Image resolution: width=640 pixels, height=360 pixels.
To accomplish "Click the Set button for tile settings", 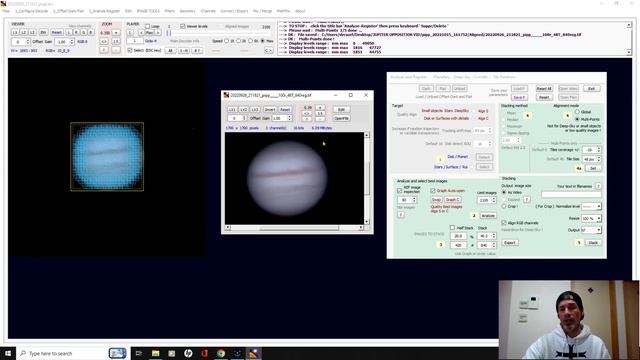I will click(593, 168).
